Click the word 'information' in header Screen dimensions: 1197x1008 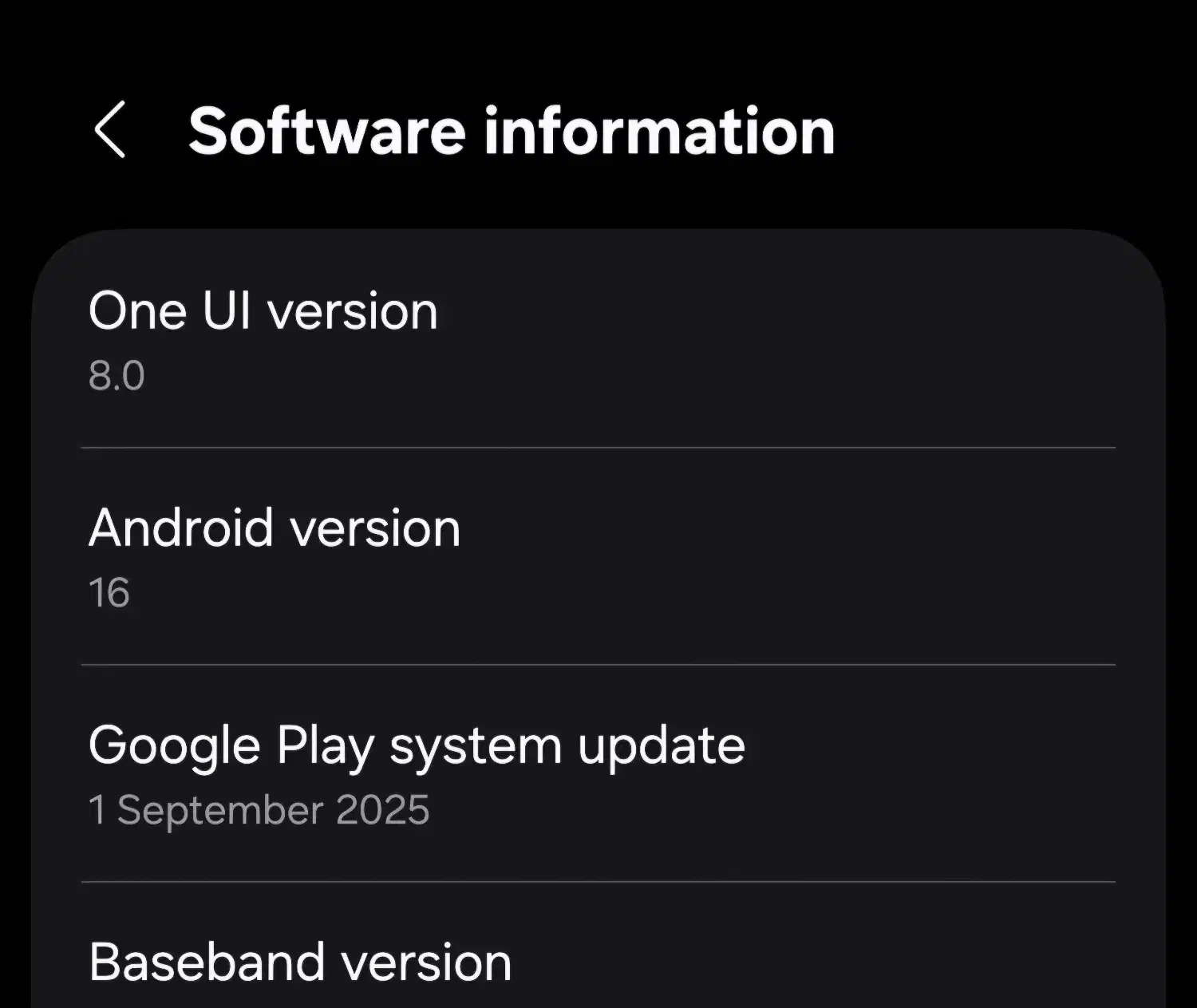click(659, 131)
